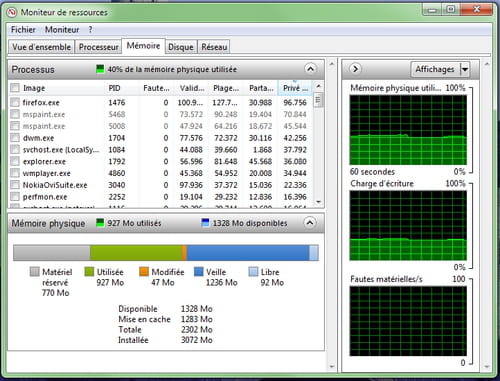
Task: Switch to the Processeur tab
Action: point(98,47)
